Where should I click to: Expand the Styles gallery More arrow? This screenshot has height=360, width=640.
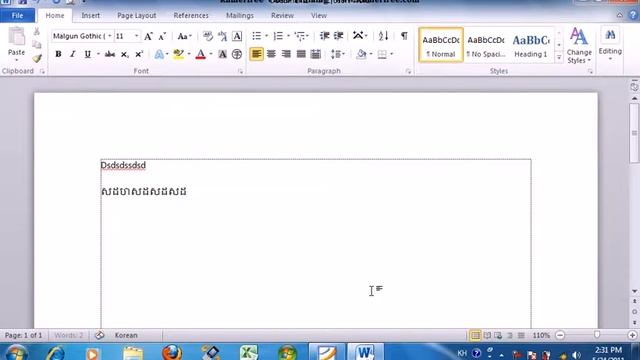pyautogui.click(x=559, y=58)
